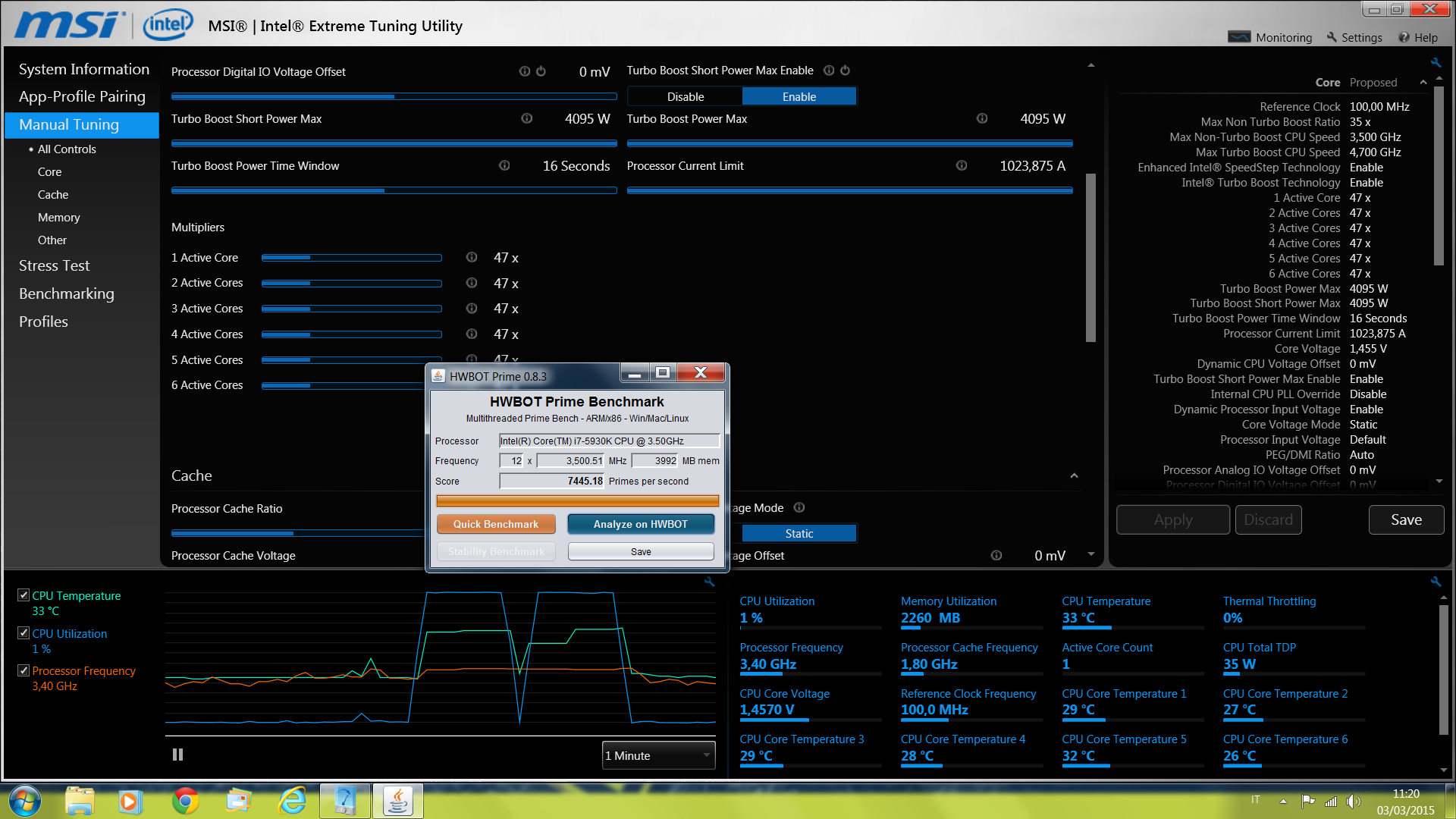Show info for Turbo Boost Short Power Max

527,118
